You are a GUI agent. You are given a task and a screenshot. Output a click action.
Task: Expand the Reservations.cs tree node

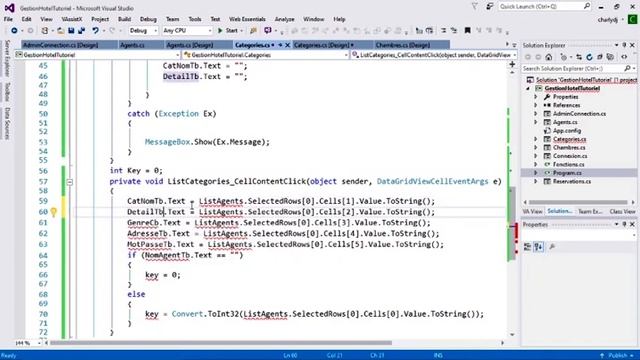[536, 181]
